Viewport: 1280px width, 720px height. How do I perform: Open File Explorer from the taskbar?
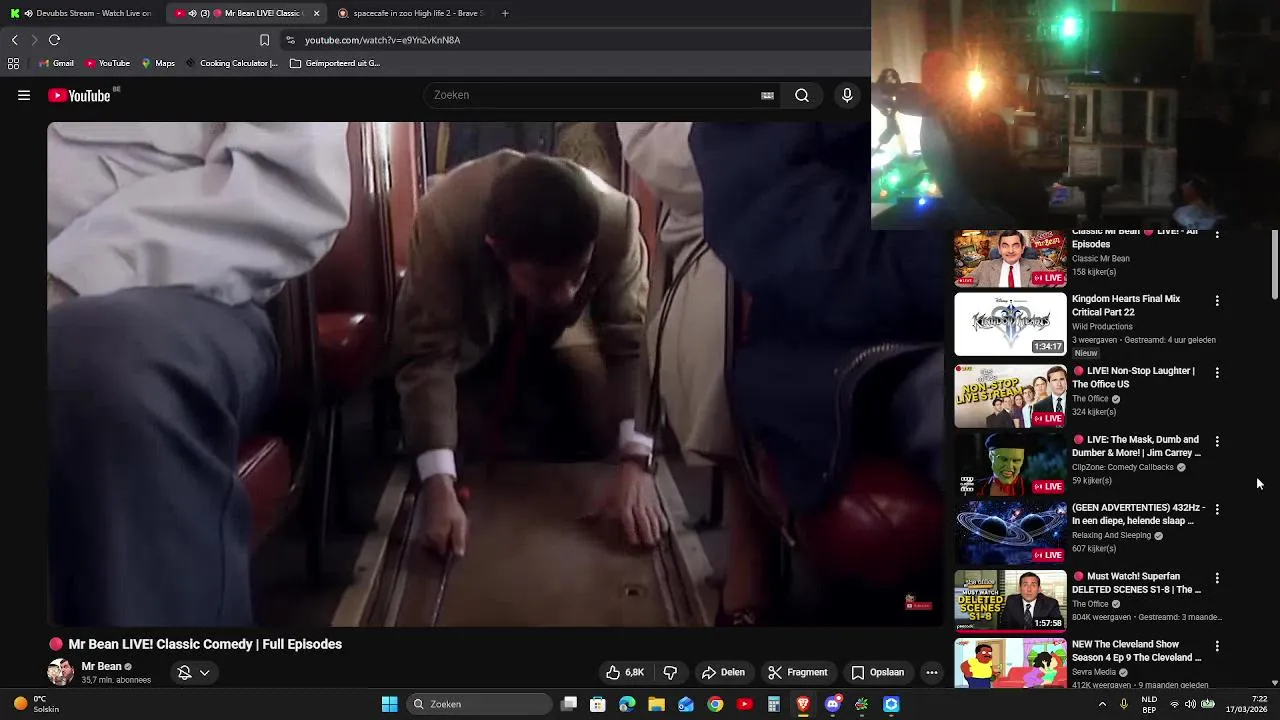click(x=656, y=704)
